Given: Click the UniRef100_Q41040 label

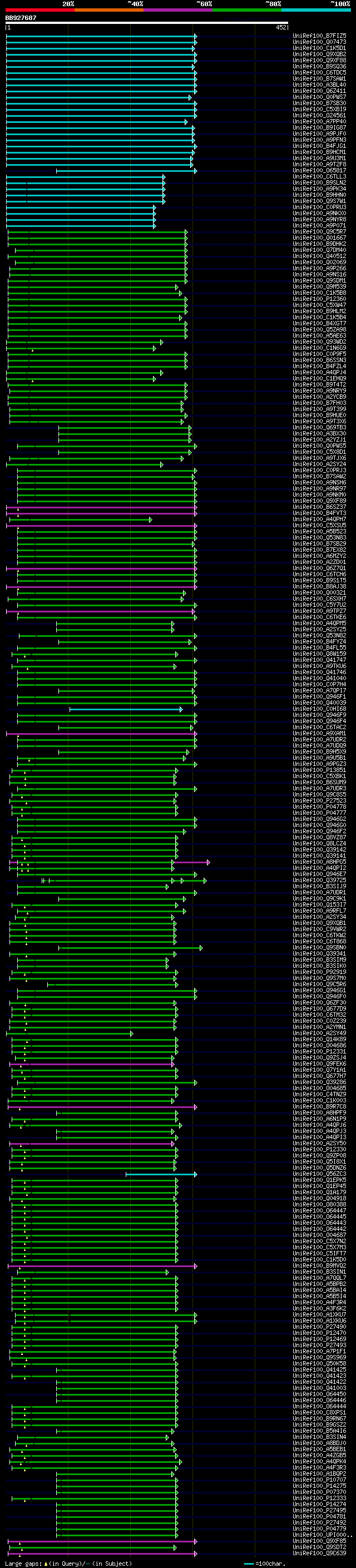Looking at the screenshot, I should coord(319,678).
